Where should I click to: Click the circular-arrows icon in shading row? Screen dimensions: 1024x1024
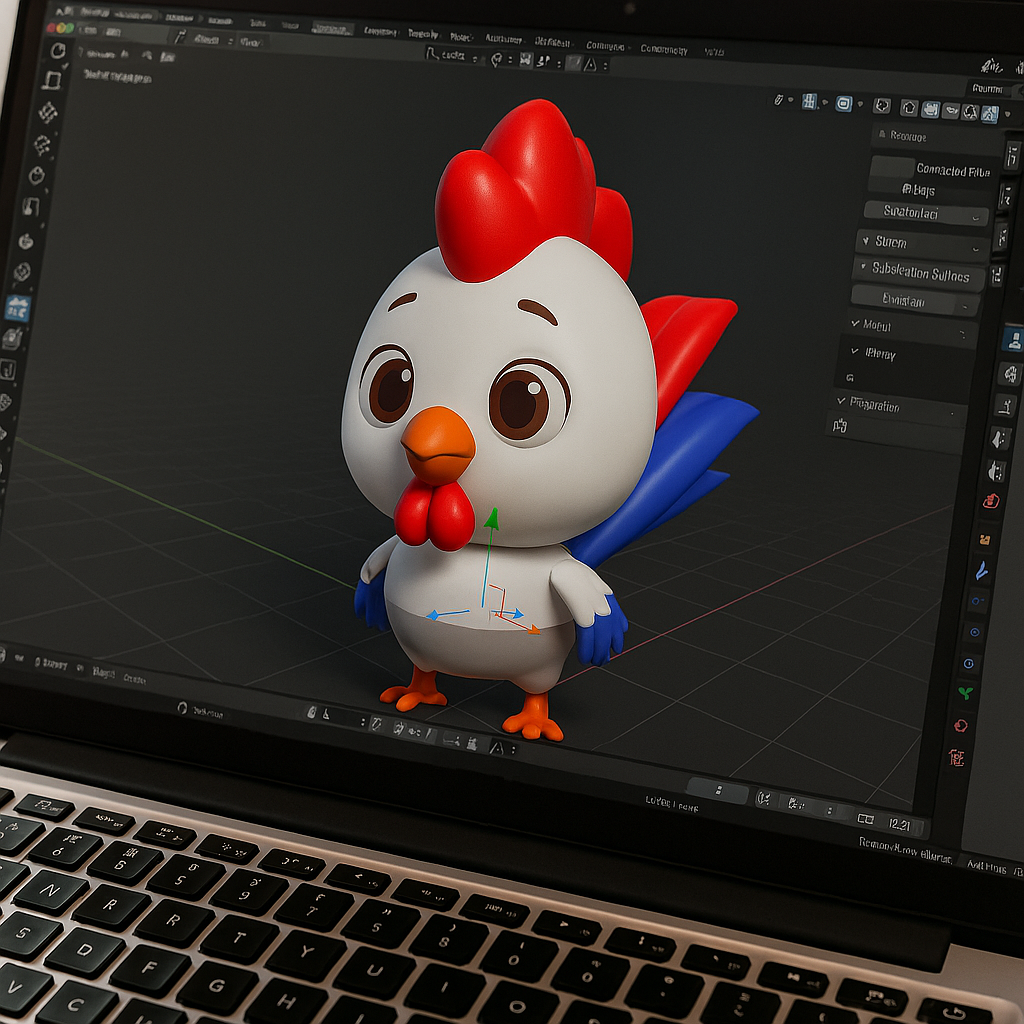[970, 112]
